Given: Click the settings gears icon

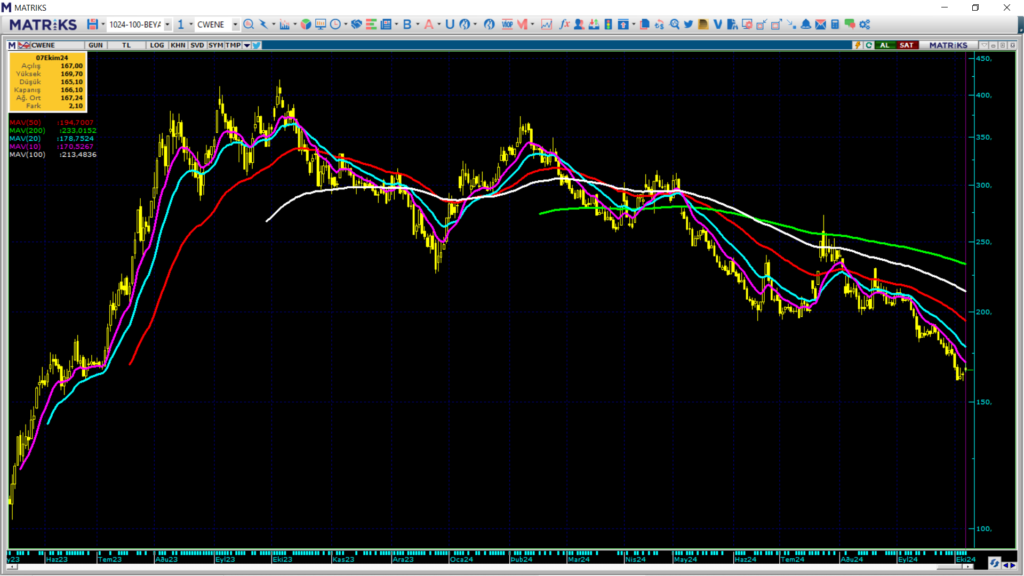Looking at the screenshot, I should point(865,23).
